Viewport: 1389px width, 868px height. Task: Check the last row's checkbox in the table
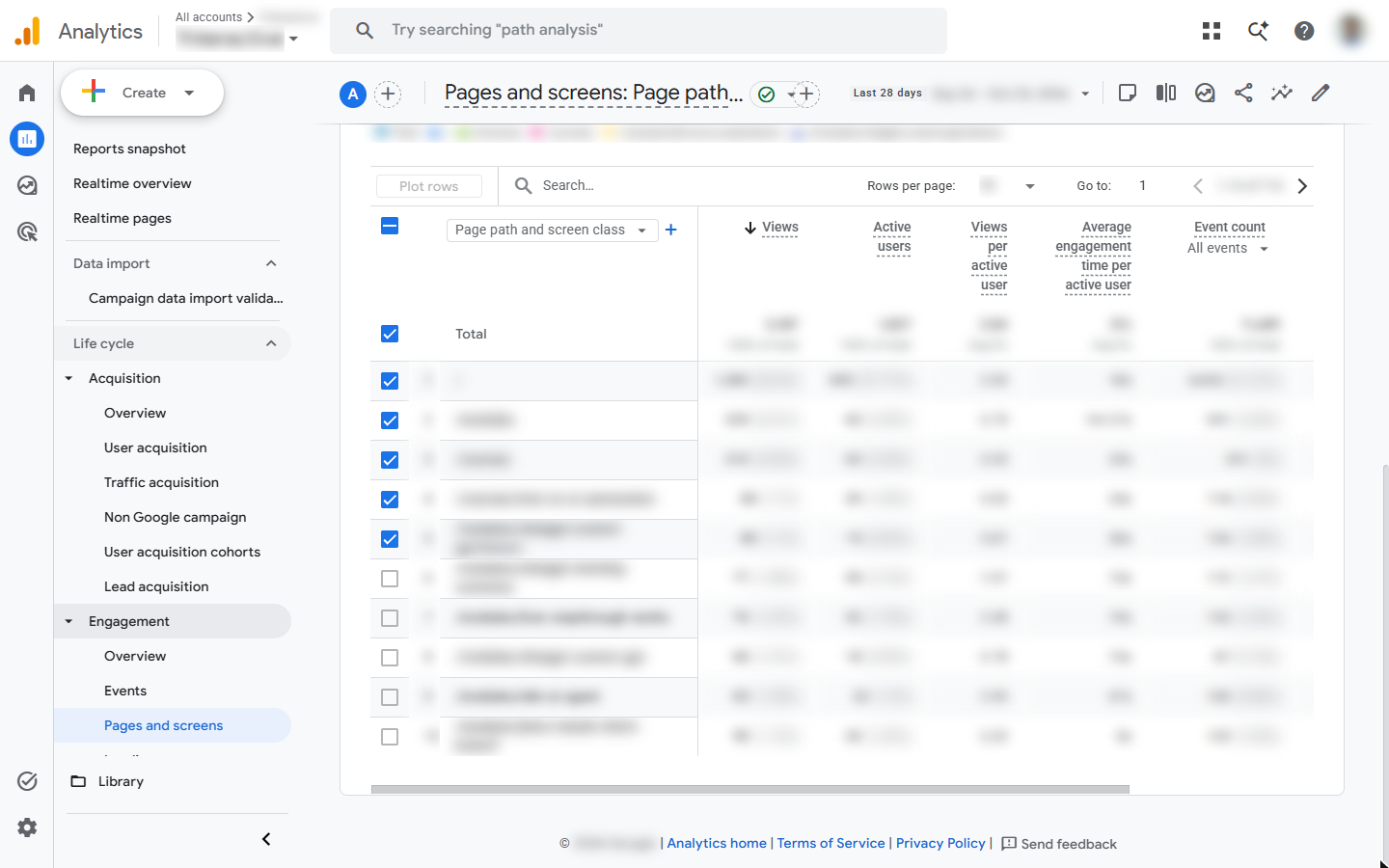click(x=390, y=737)
